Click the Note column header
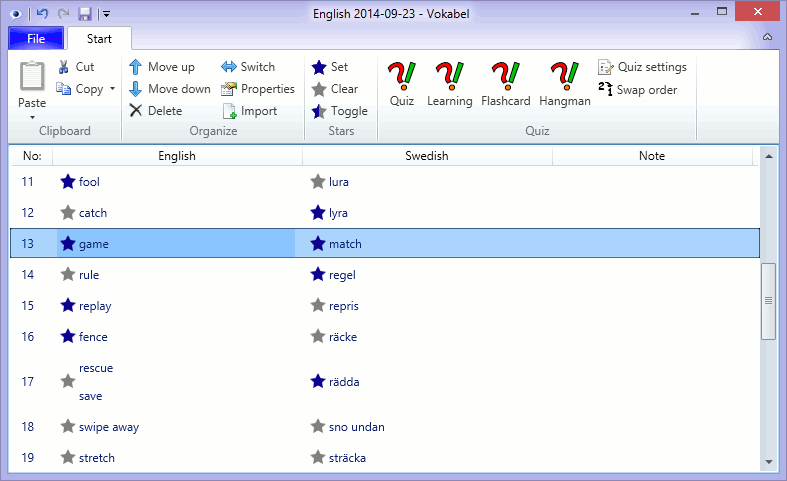Viewport: 787px width, 481px height. point(652,156)
